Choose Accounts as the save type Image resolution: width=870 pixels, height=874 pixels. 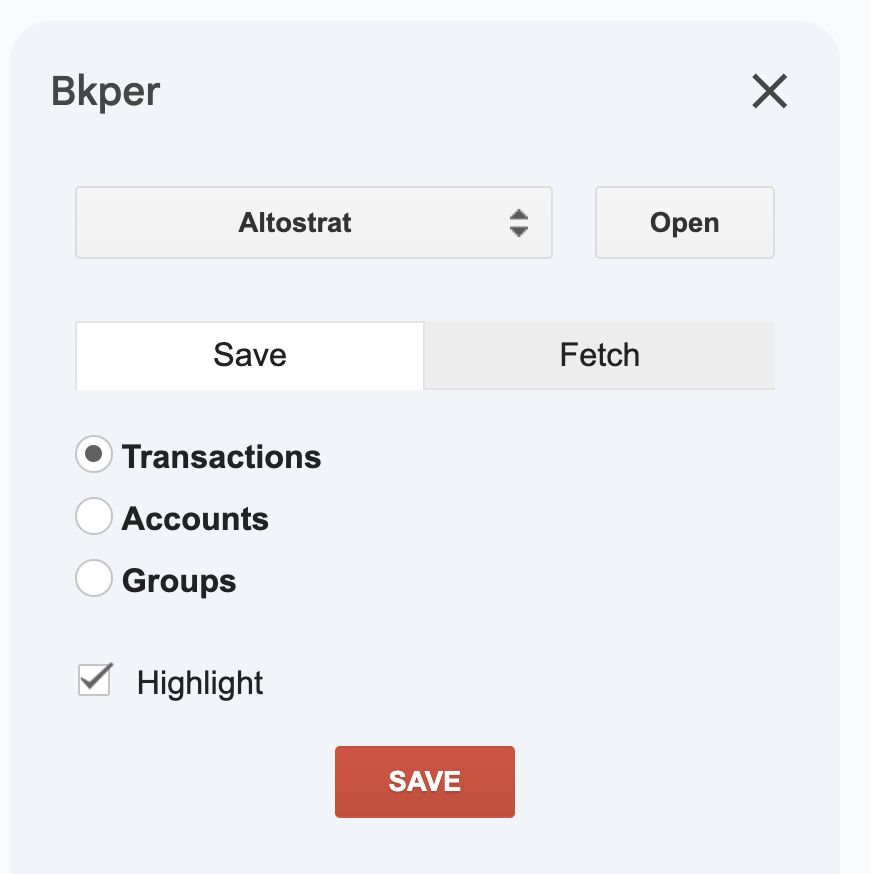[x=93, y=516]
